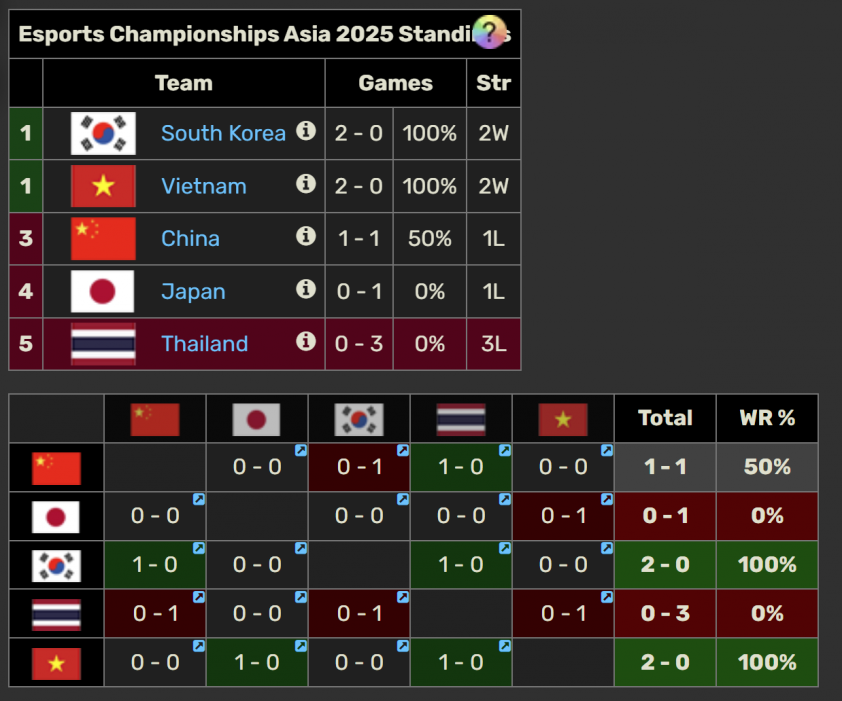
Task: Open the info icon next to China
Action: [306, 236]
